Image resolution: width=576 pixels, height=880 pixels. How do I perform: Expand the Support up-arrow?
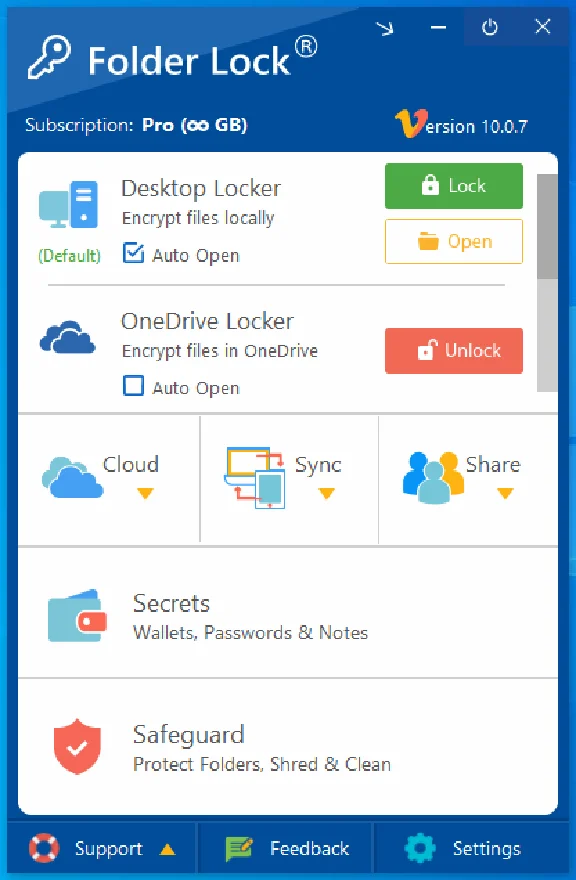point(167,850)
